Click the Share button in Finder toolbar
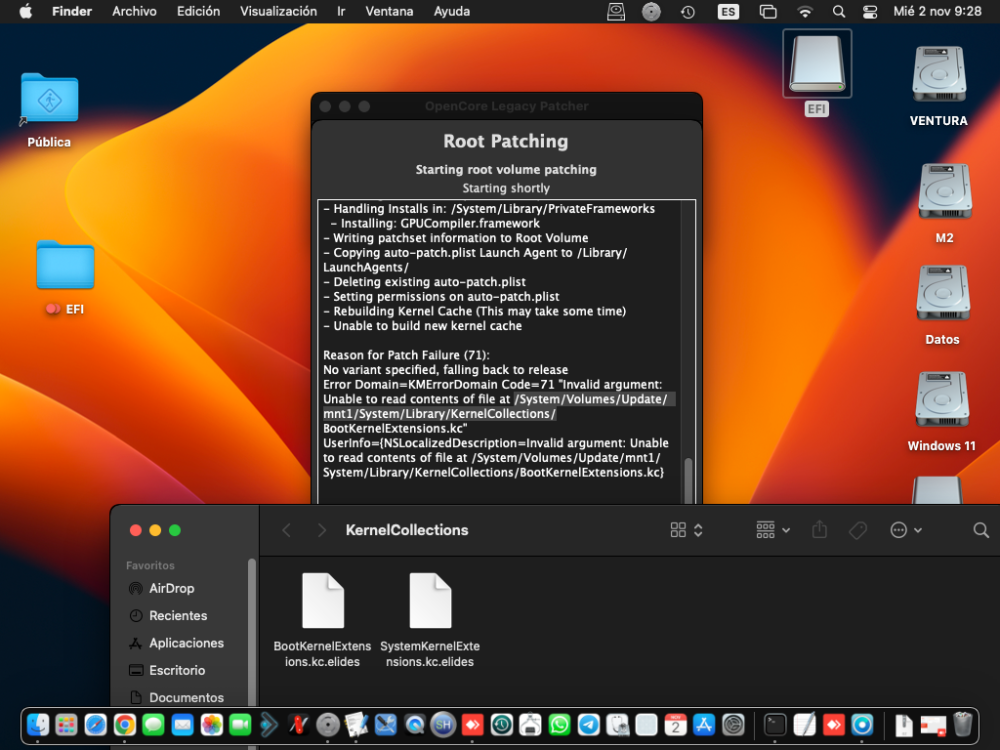 [x=820, y=530]
